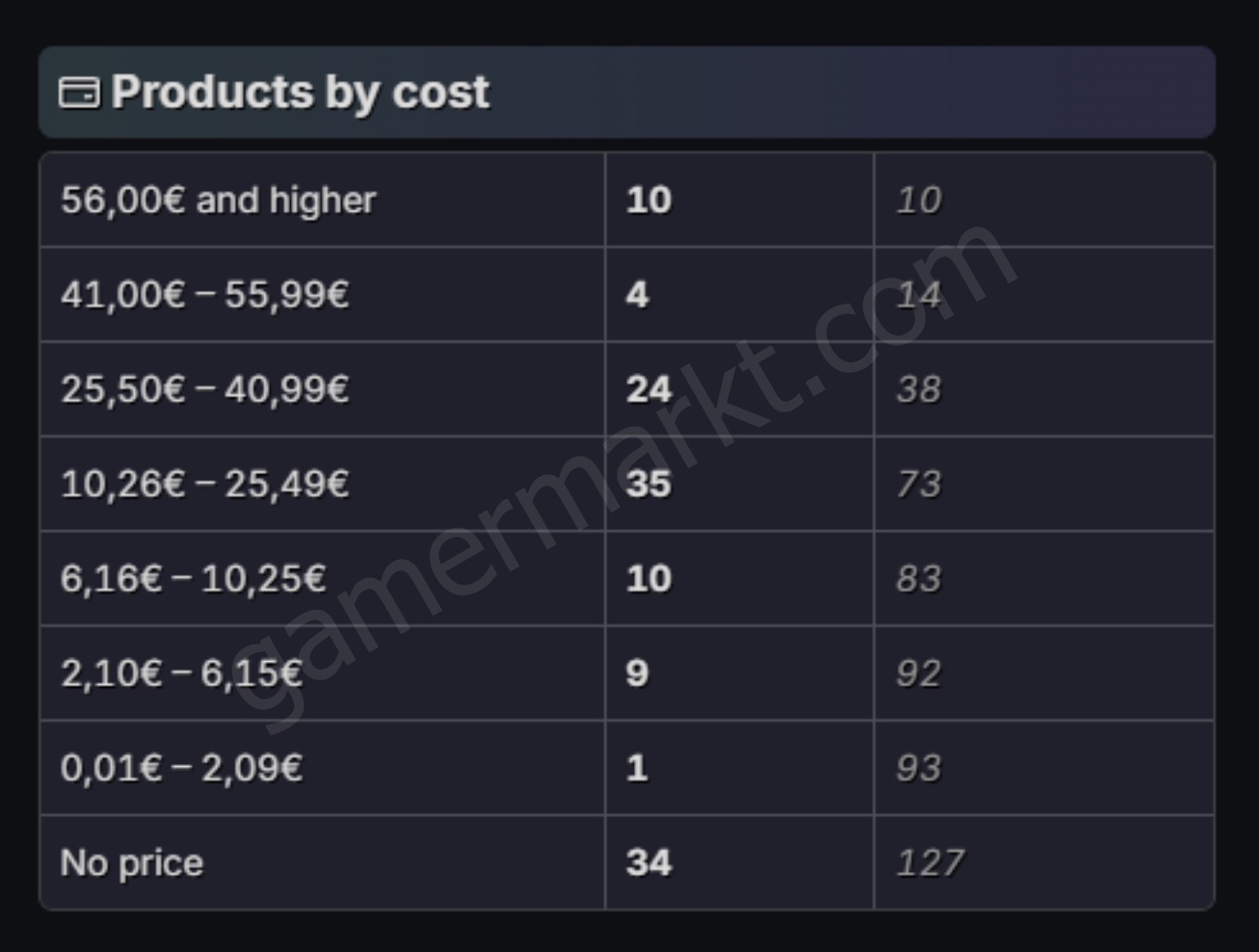Click bold count 35 in the table

tap(649, 484)
